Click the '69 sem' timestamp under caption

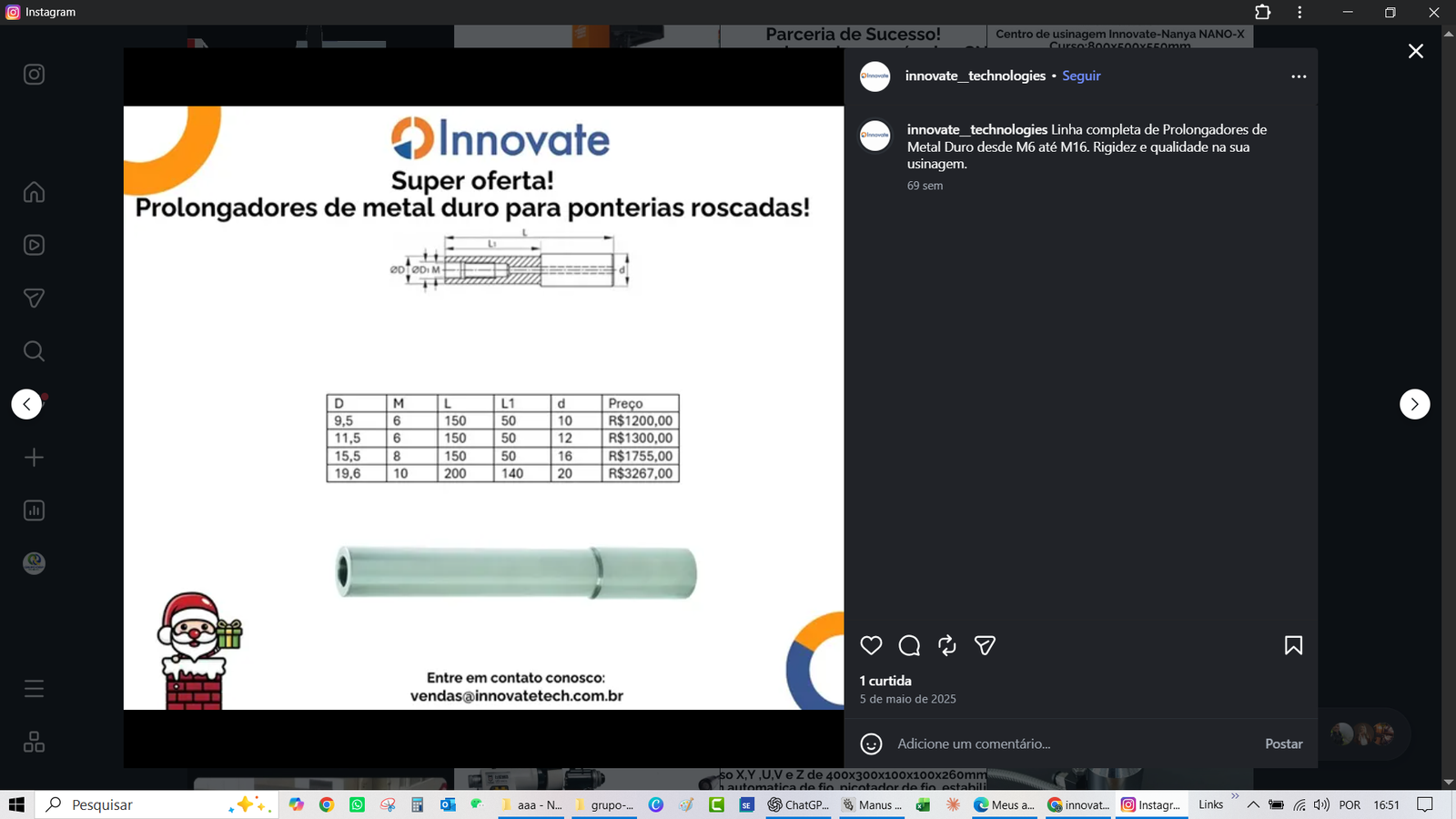[925, 186]
